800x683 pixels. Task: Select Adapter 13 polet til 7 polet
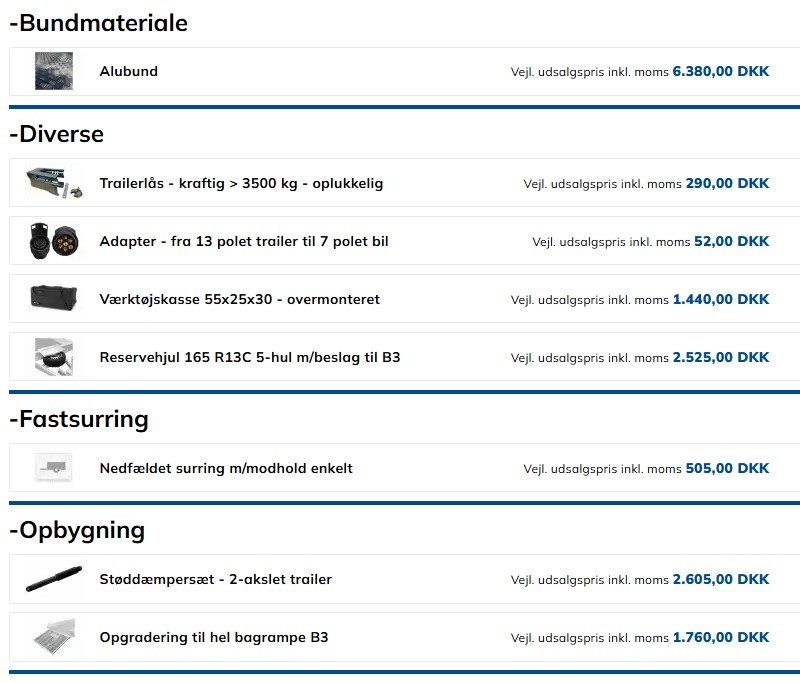coord(244,242)
